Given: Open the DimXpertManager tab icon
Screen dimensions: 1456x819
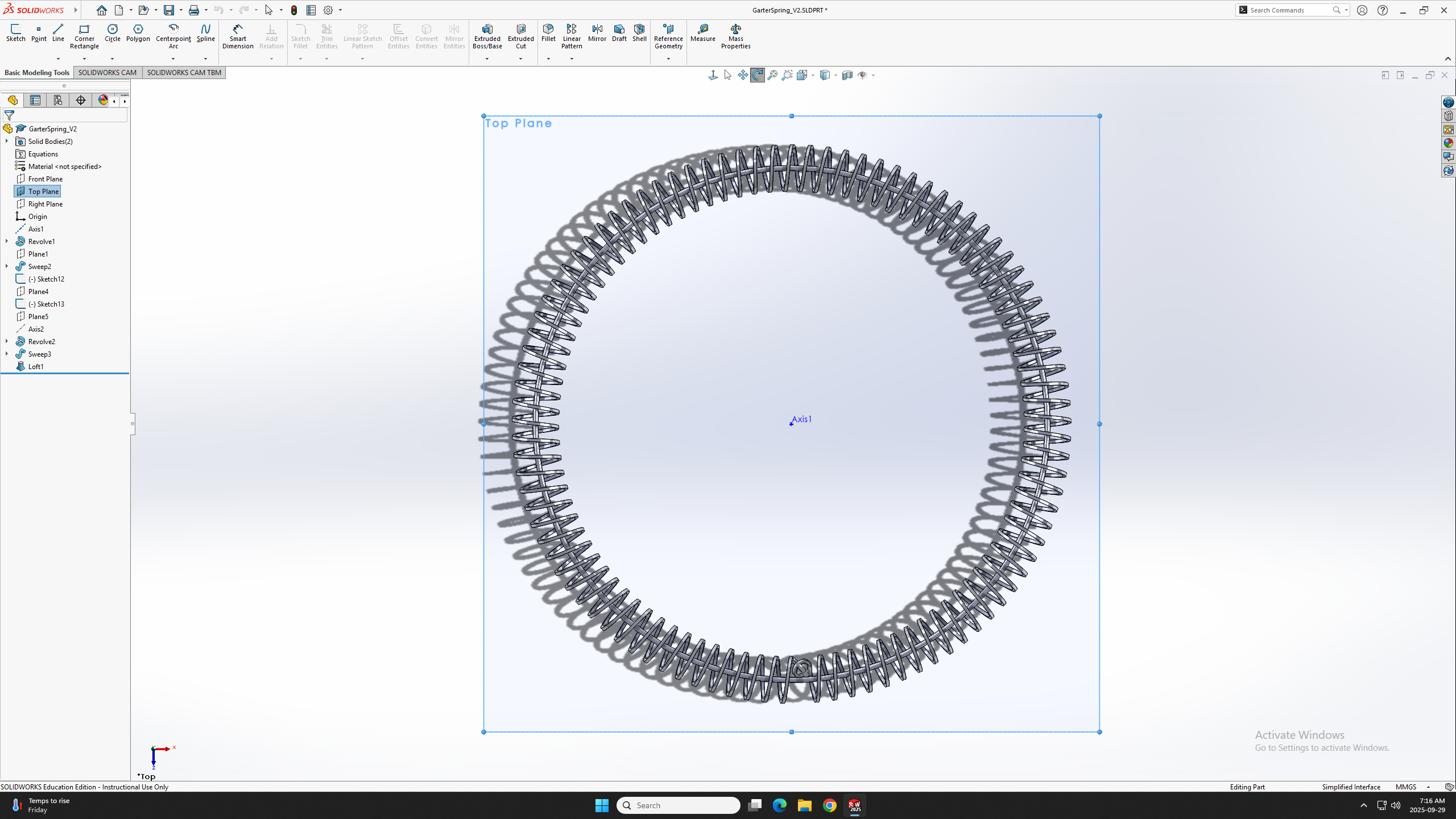Looking at the screenshot, I should click(x=81, y=101).
